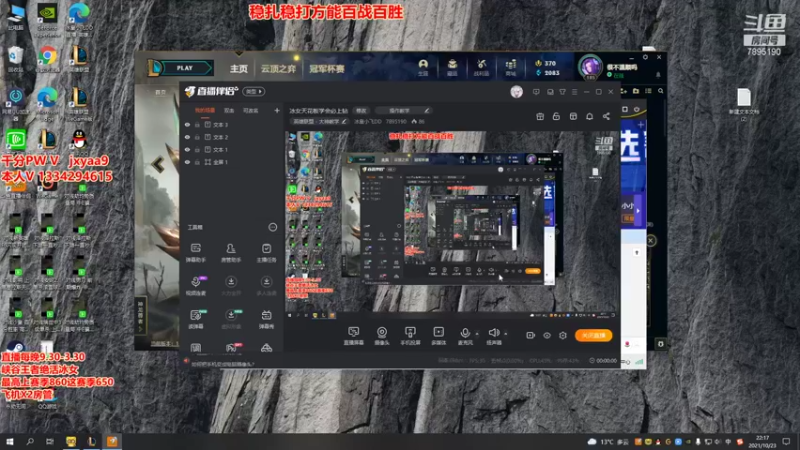Click the add friend icon in League client
The height and width of the screenshot is (450, 800).
click(623, 91)
